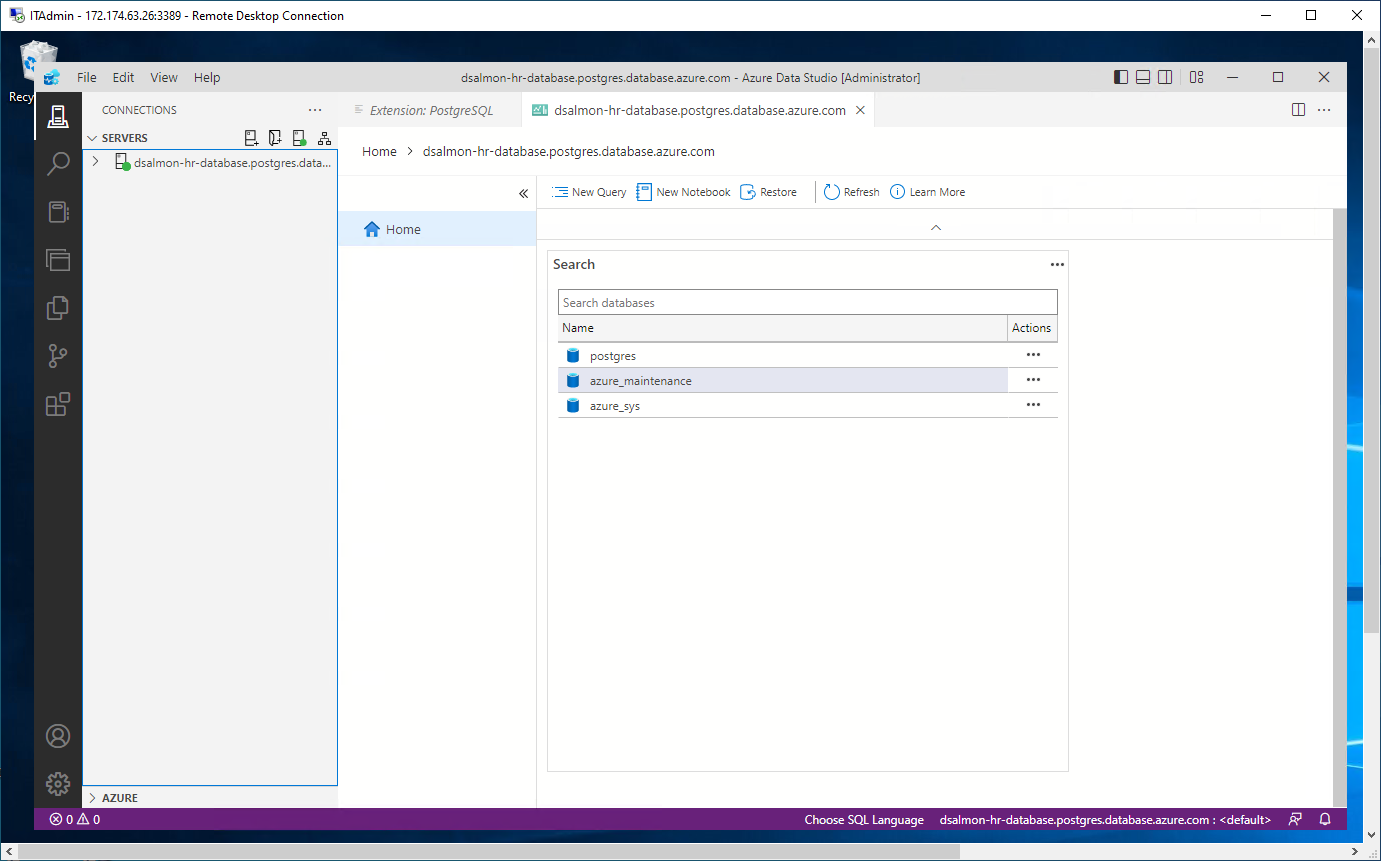Expand the dsalmon-hr-database server node
Image resolution: width=1381 pixels, height=861 pixels.
(x=96, y=162)
